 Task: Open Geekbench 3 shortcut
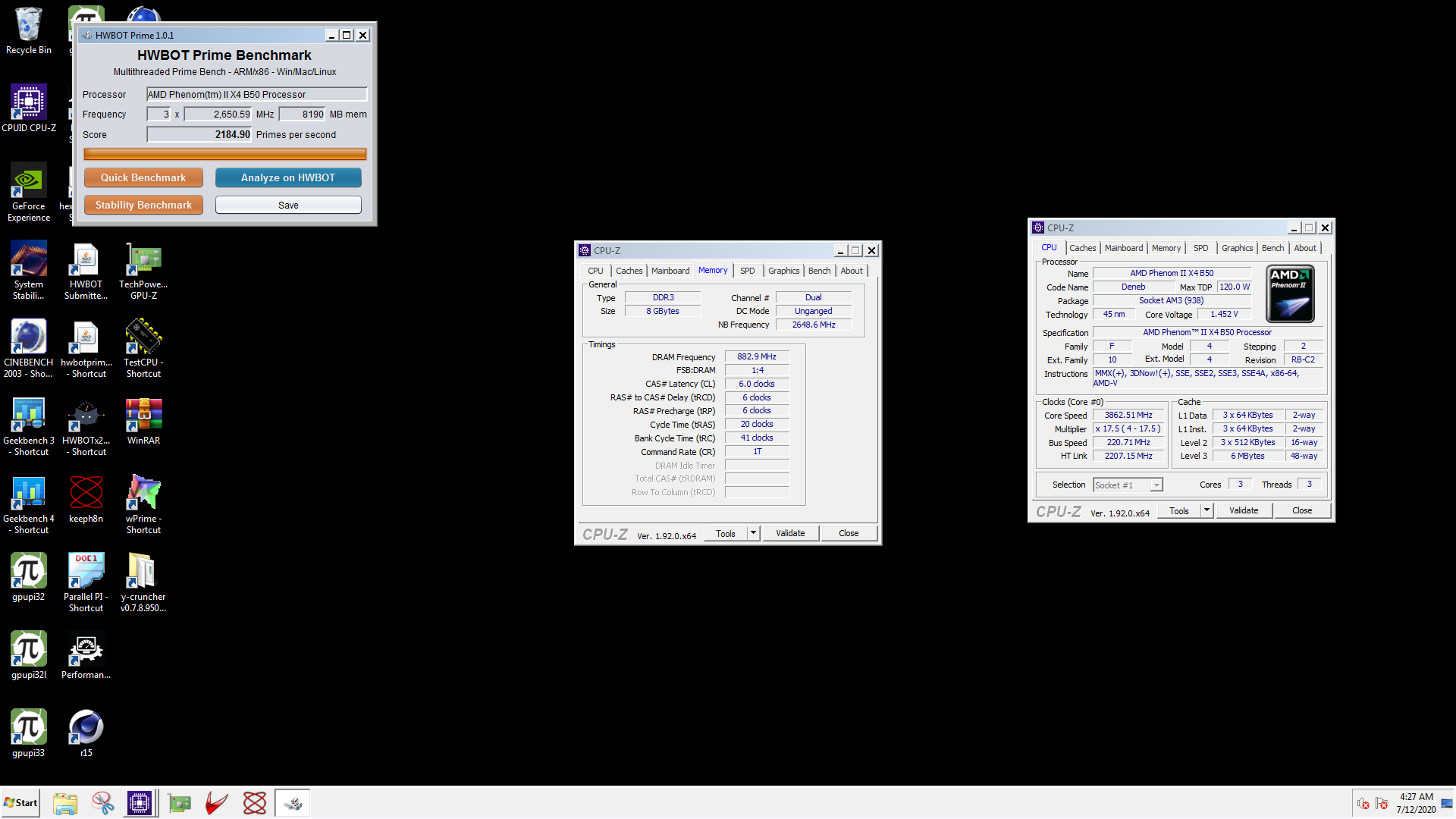[x=29, y=427]
